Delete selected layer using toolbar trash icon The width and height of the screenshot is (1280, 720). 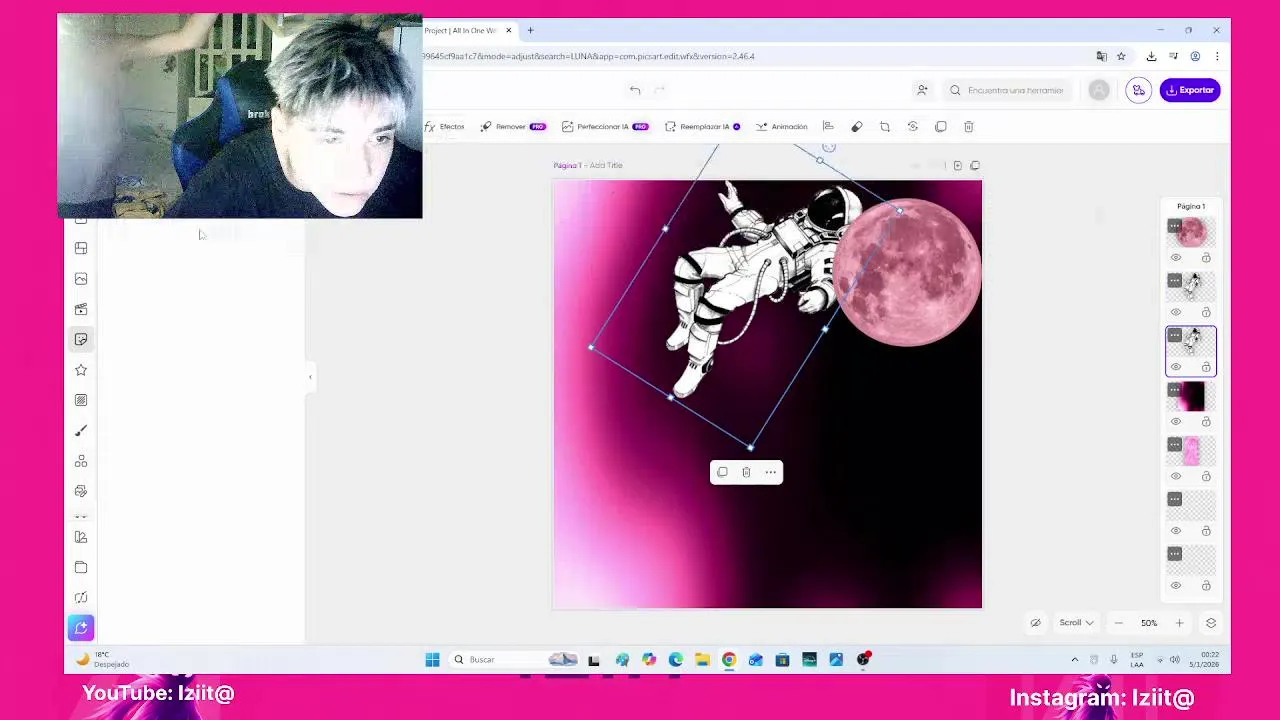tap(969, 127)
